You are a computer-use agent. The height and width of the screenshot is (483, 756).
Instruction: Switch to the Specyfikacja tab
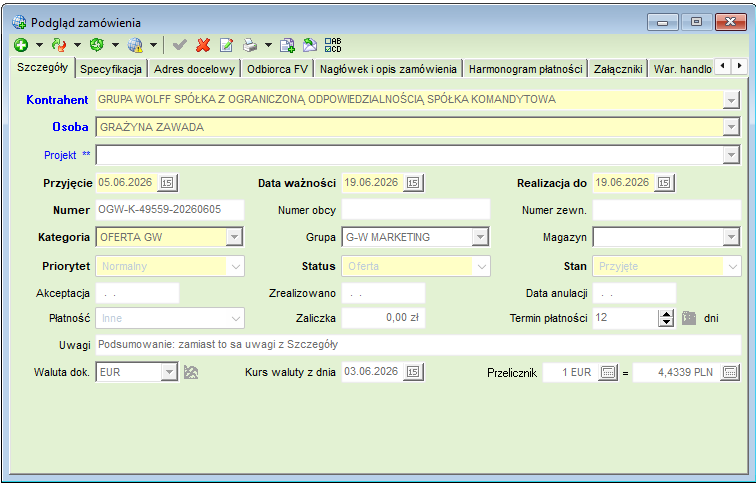(x=111, y=69)
